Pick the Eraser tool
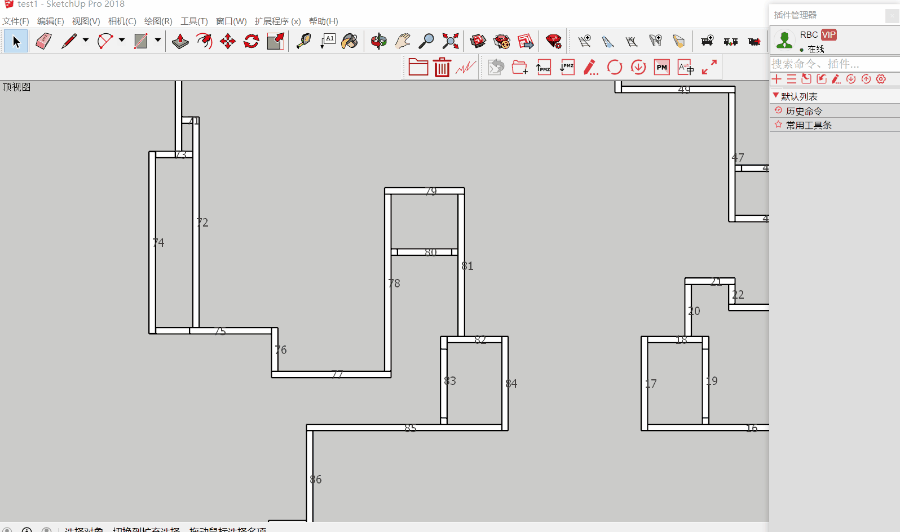Image resolution: width=900 pixels, height=532 pixels. [x=43, y=41]
